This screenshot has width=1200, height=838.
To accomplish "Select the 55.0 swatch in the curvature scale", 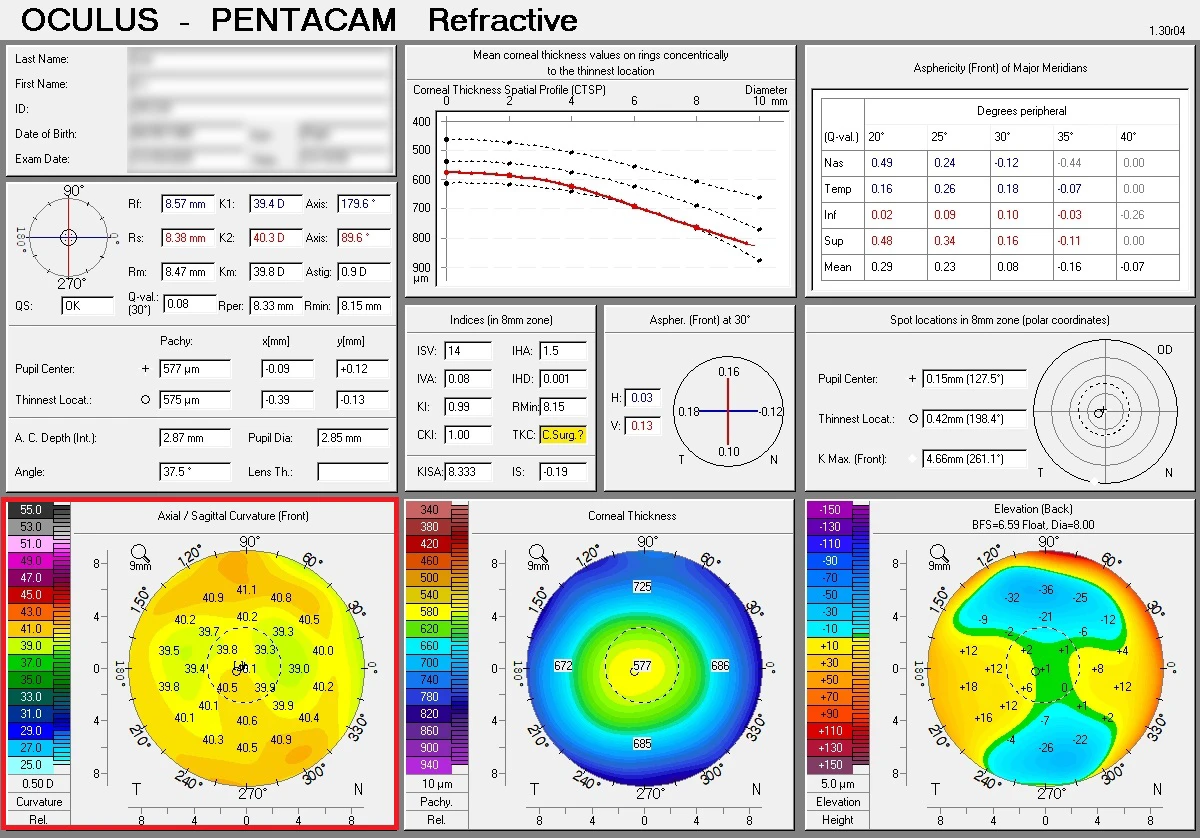I will (x=30, y=510).
